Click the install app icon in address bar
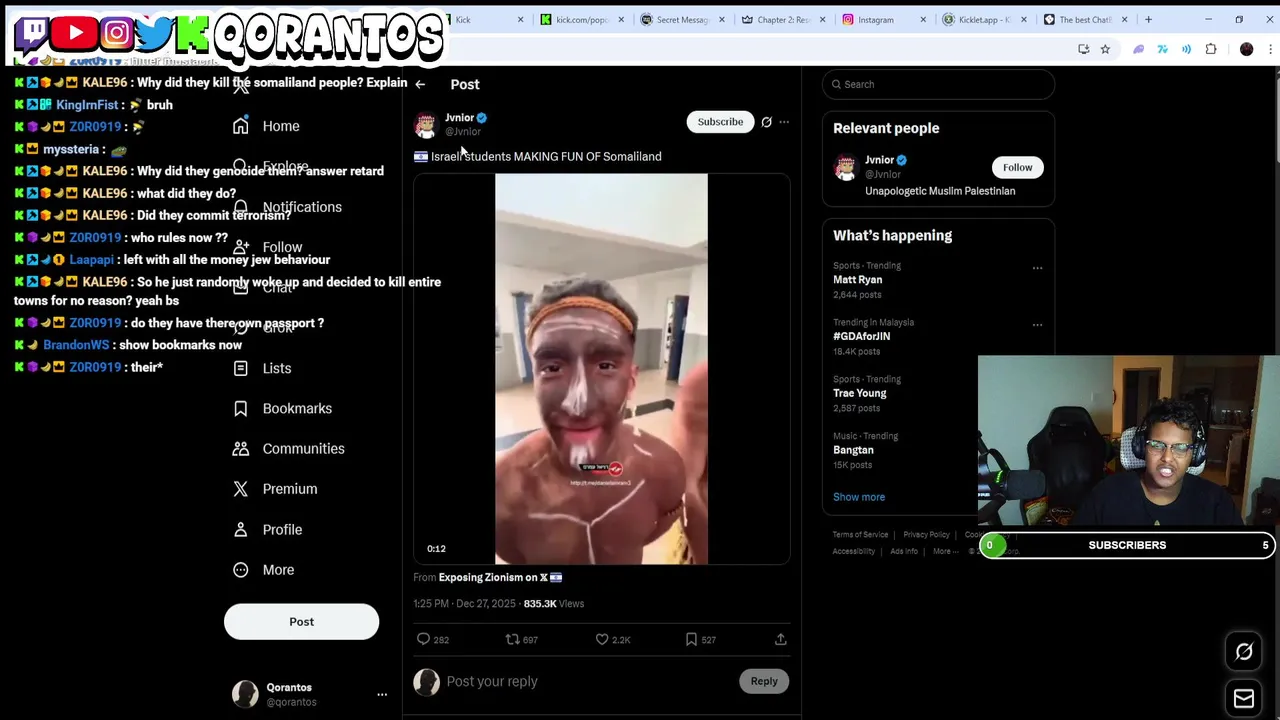 pos(1083,49)
